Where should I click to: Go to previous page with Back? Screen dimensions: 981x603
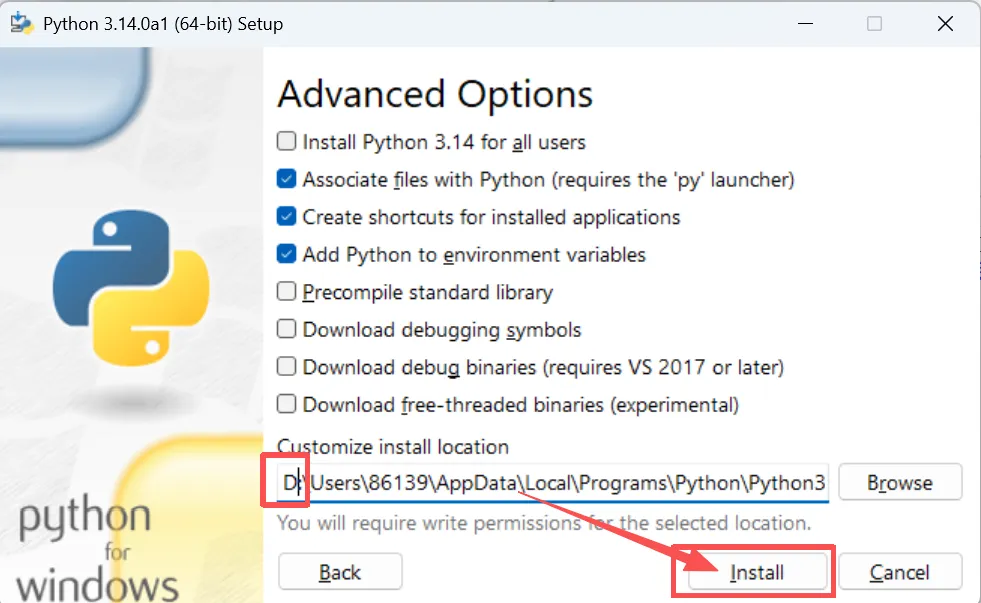tap(340, 572)
